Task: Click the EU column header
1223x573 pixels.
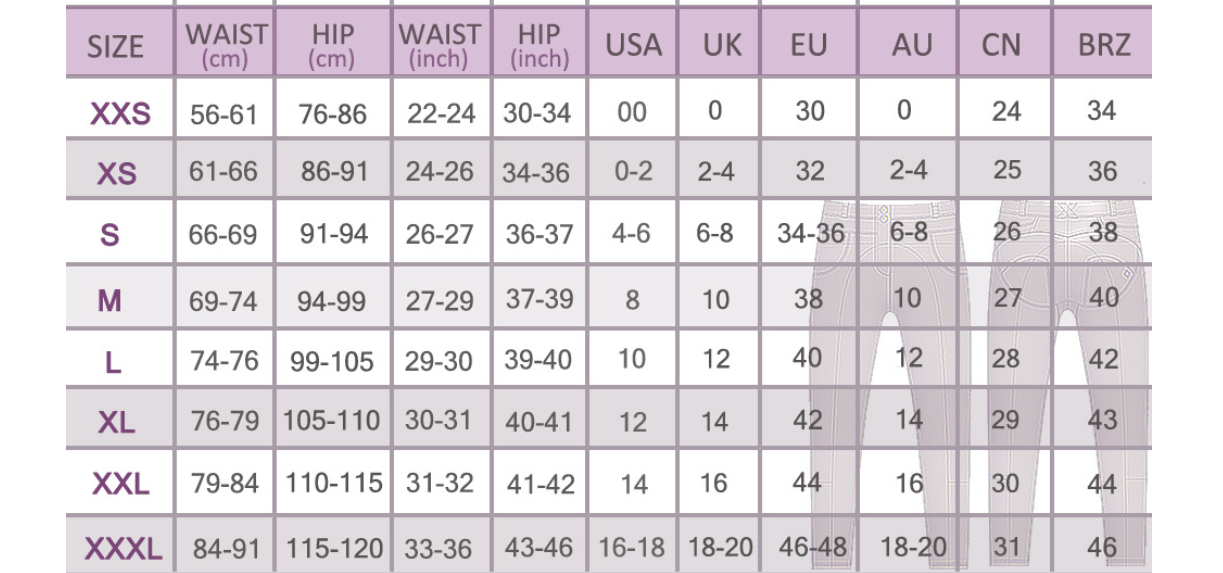Action: click(809, 45)
